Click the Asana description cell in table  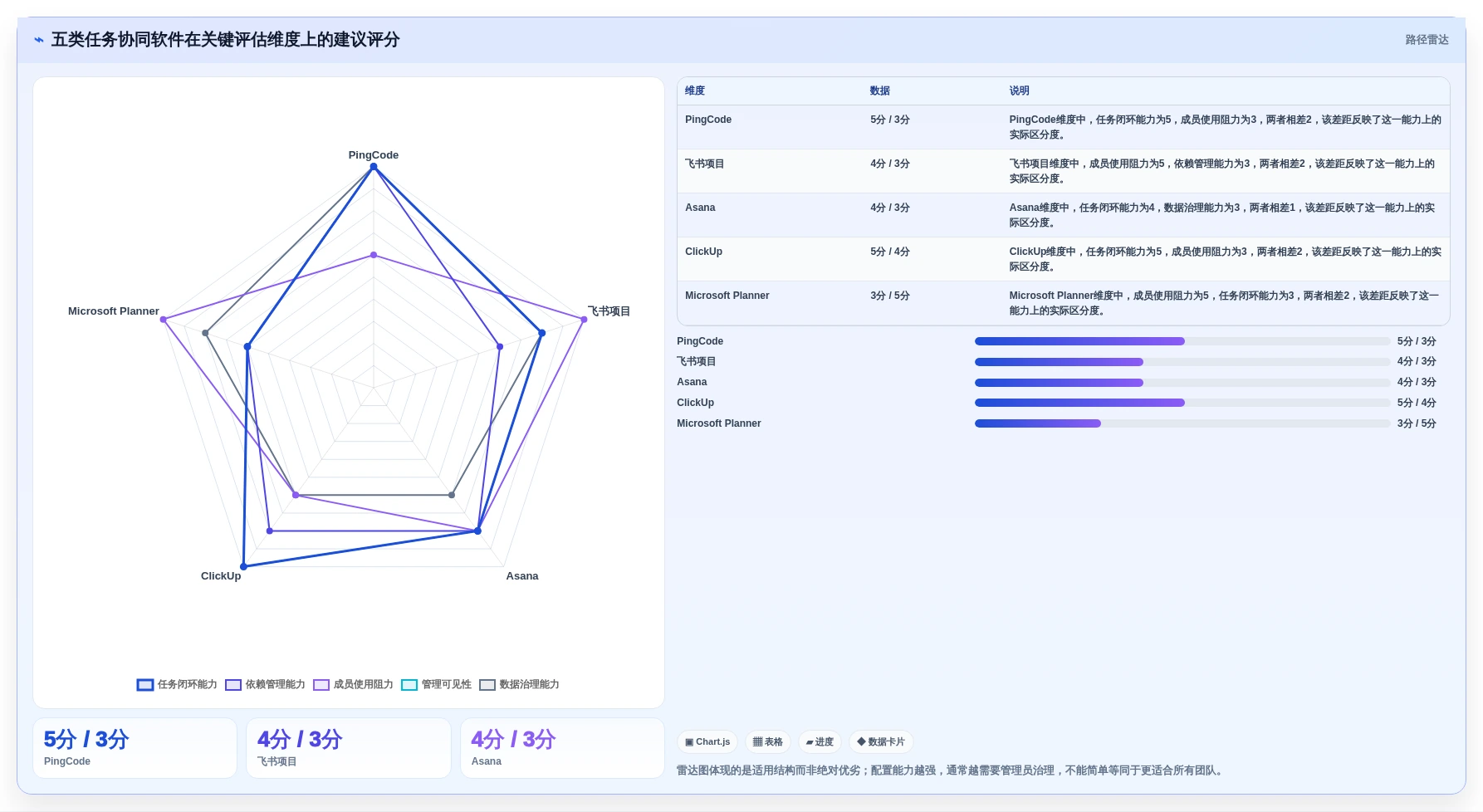(1226, 215)
